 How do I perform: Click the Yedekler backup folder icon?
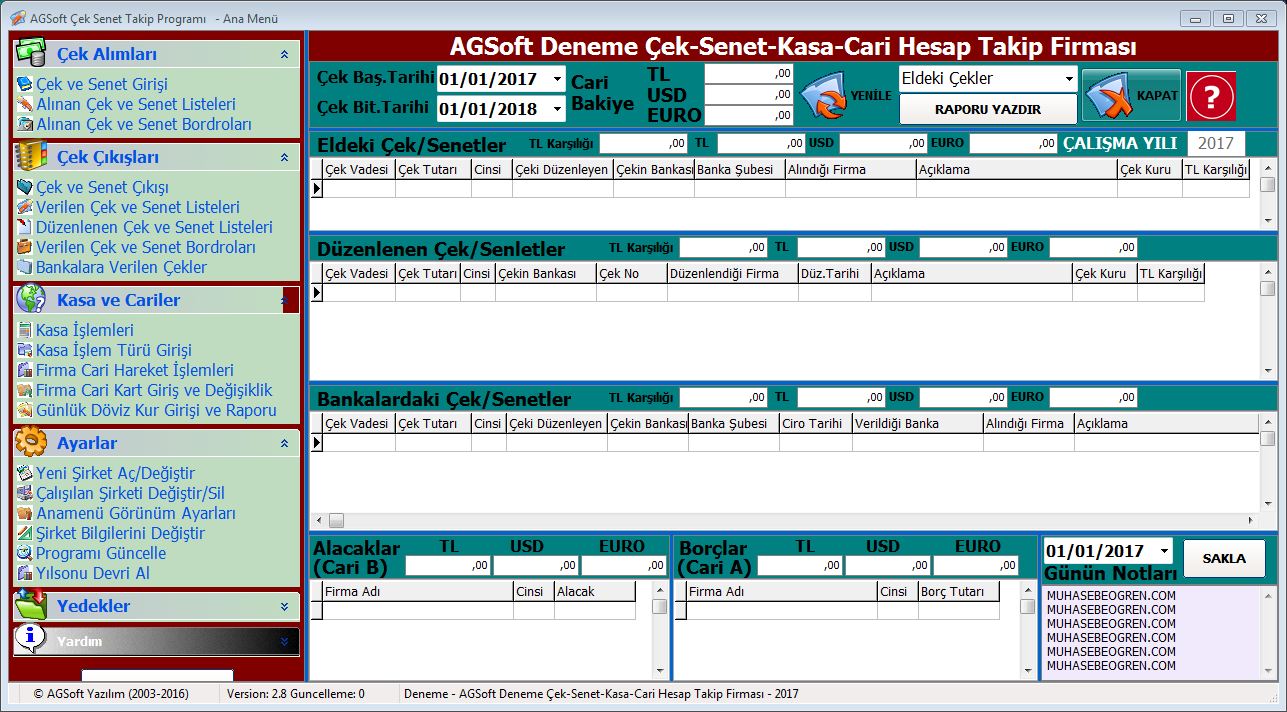[x=30, y=604]
